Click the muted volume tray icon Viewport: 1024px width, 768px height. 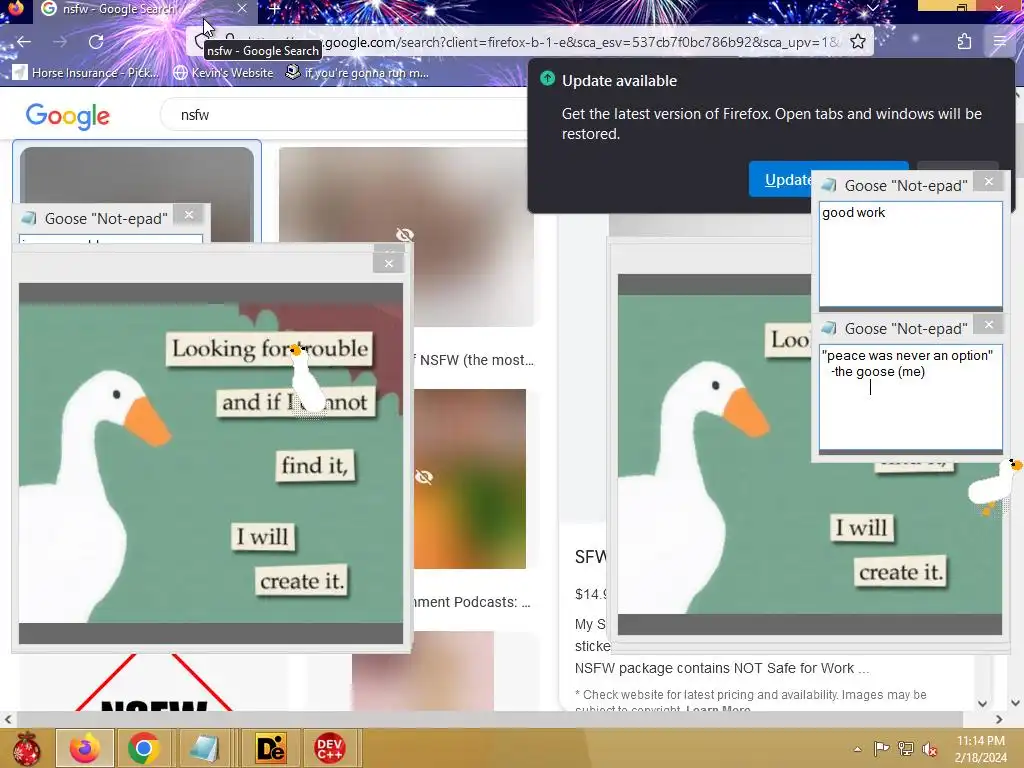pos(930,749)
